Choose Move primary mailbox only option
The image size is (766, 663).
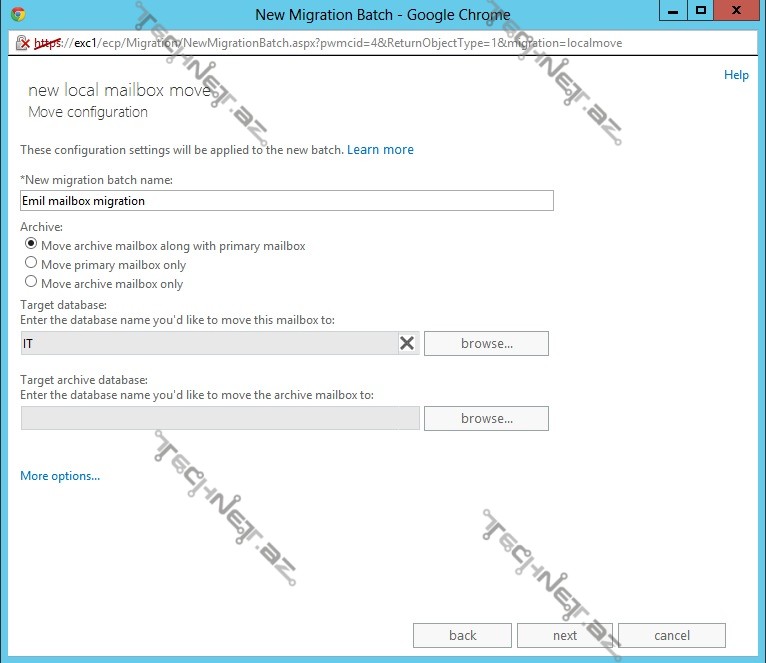(31, 263)
